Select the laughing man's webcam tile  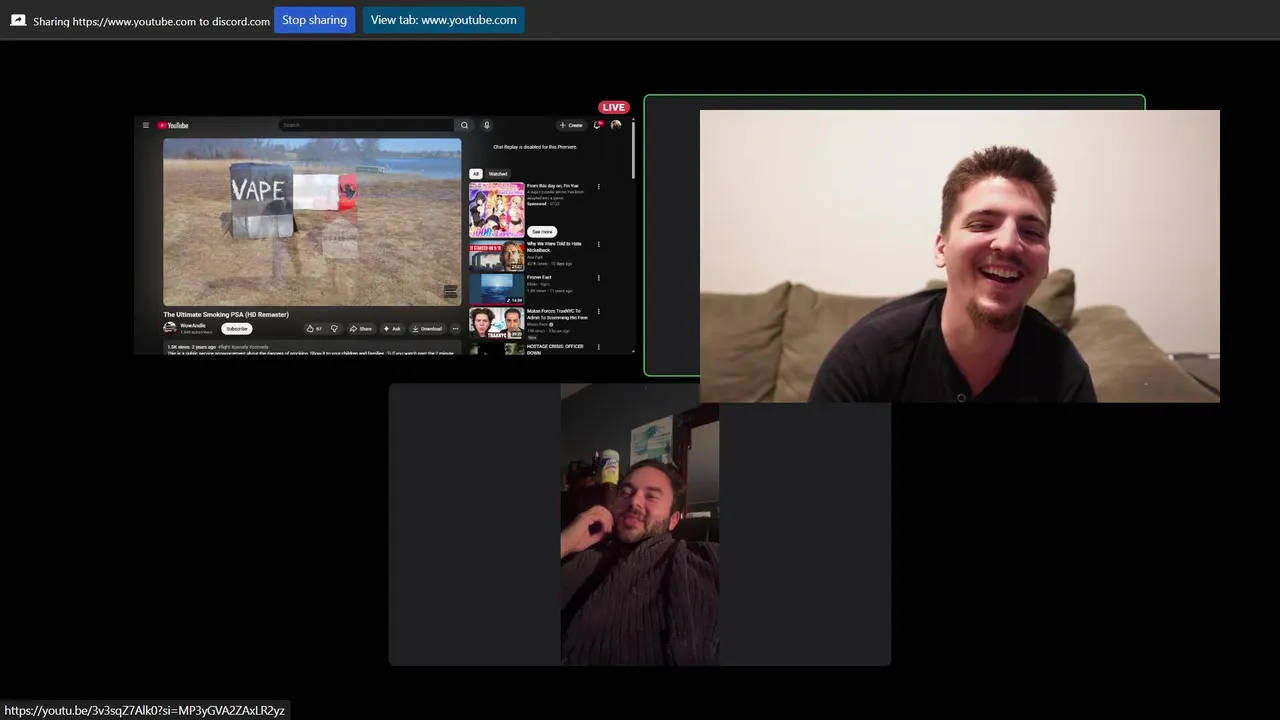(x=959, y=256)
